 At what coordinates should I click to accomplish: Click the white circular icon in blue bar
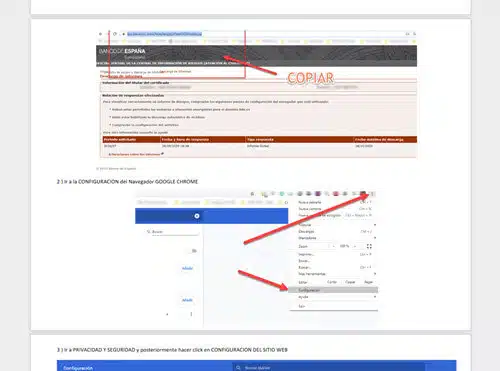click(197, 216)
